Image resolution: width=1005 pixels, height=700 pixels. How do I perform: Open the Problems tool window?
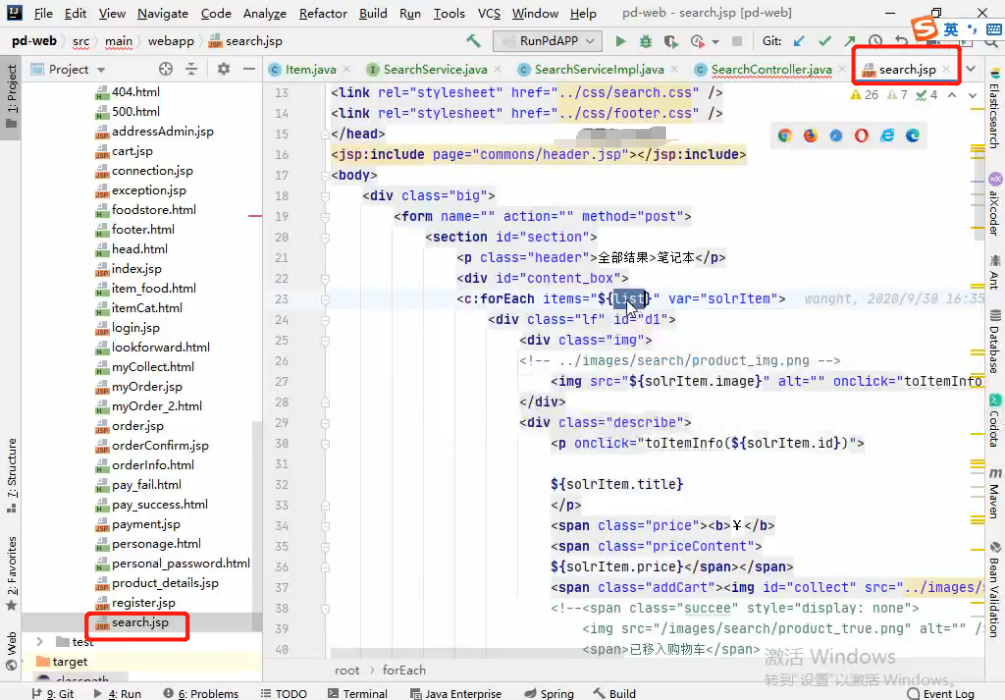(x=201, y=694)
